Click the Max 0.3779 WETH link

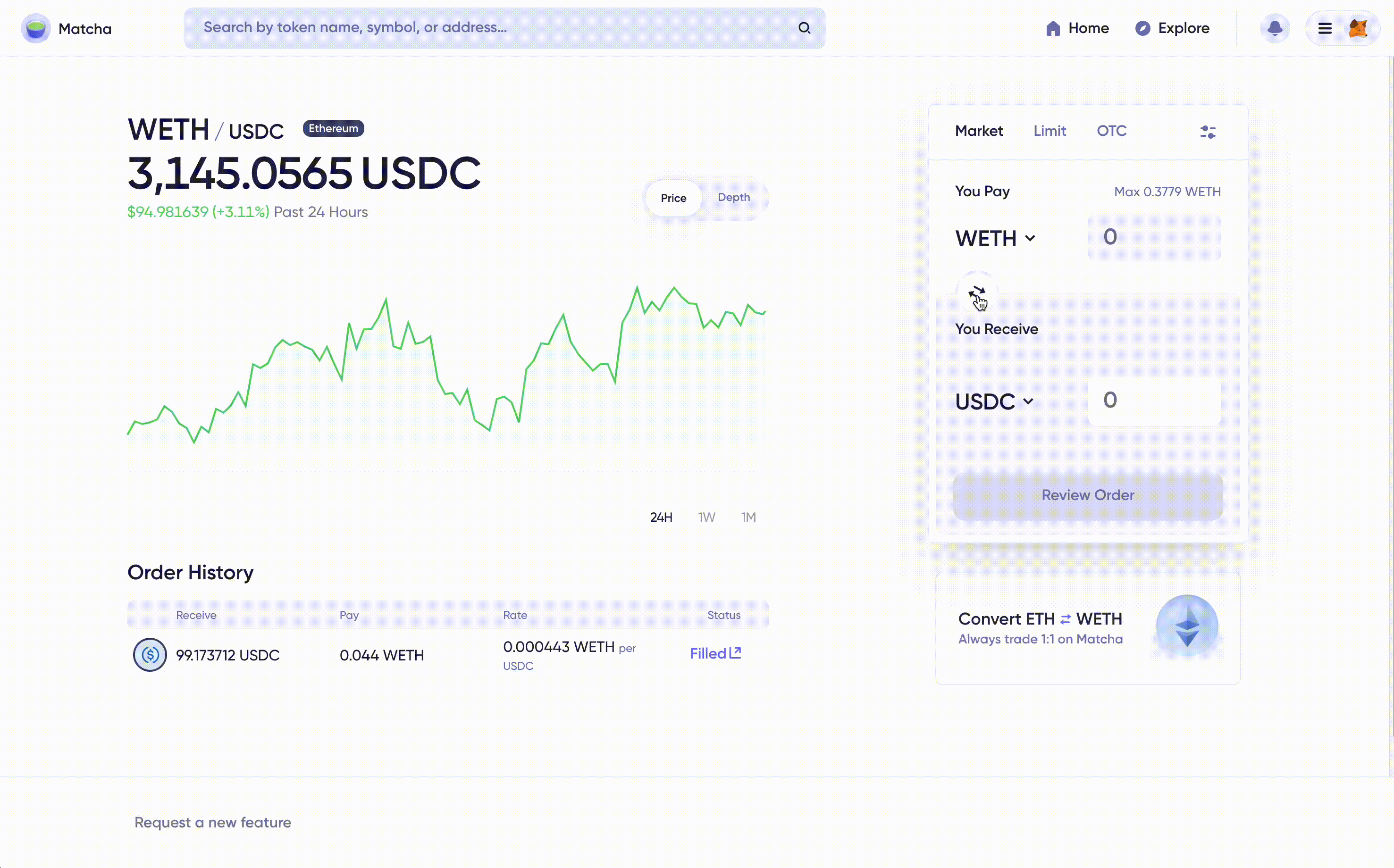point(1167,192)
